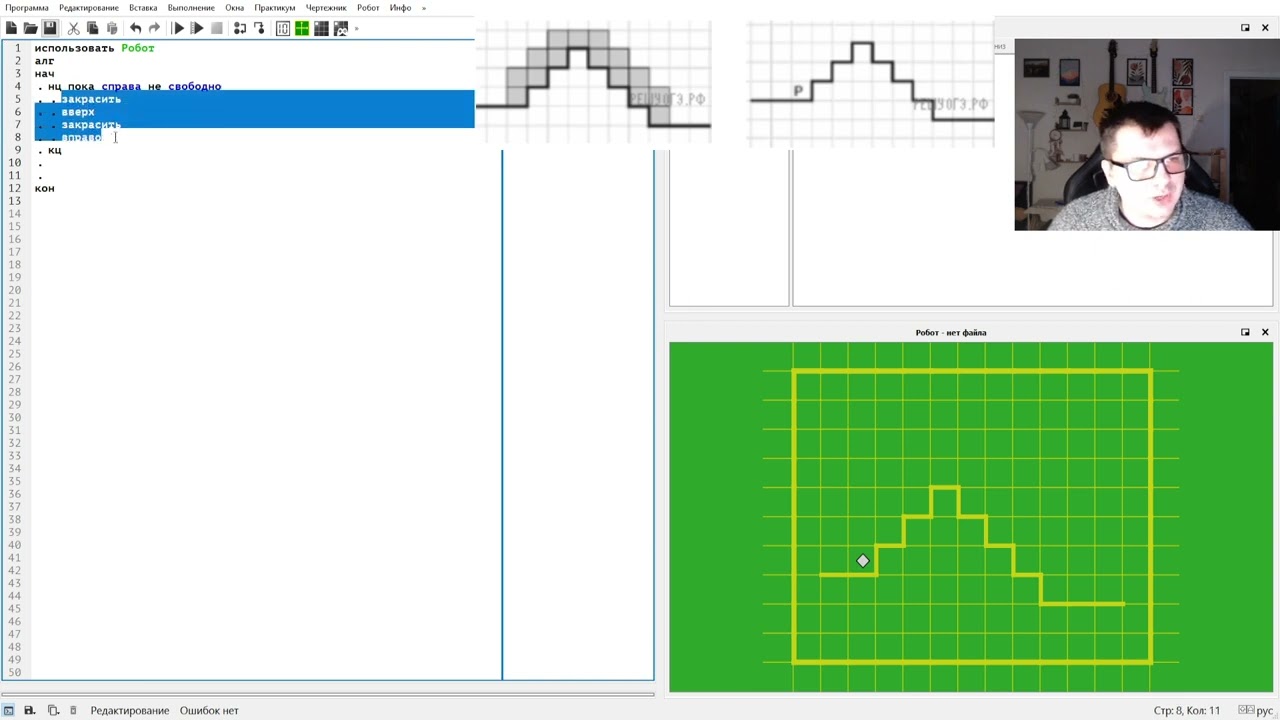Open the Робот menu
Viewport: 1280px width, 720px height.
pos(368,8)
